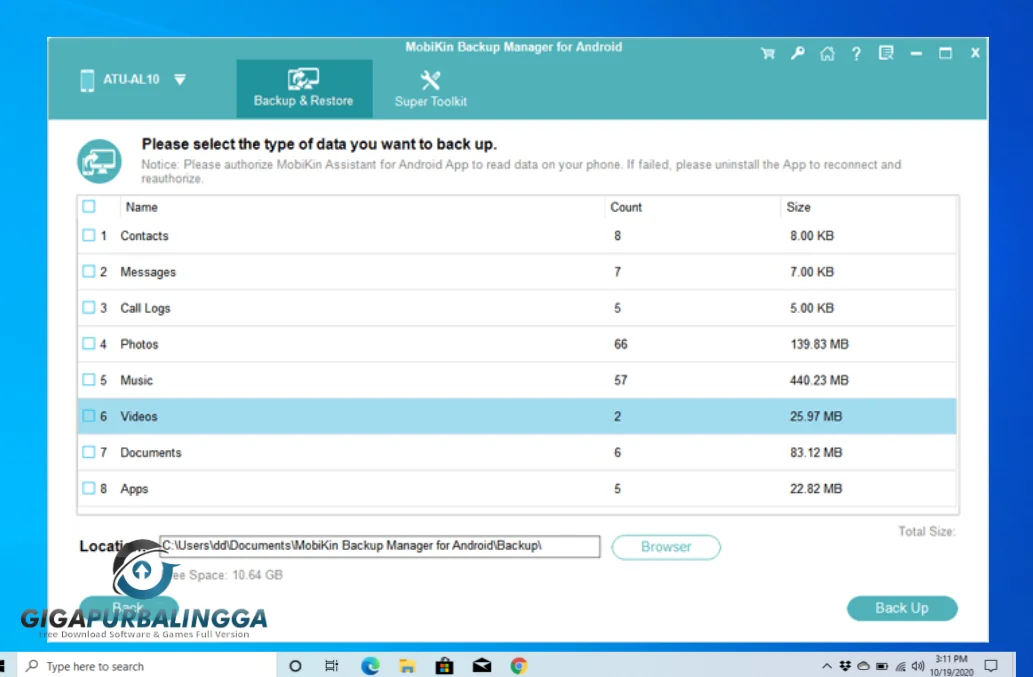This screenshot has width=1033, height=677.
Task: Click the ATU-AL10 phone device icon
Action: pos(87,80)
